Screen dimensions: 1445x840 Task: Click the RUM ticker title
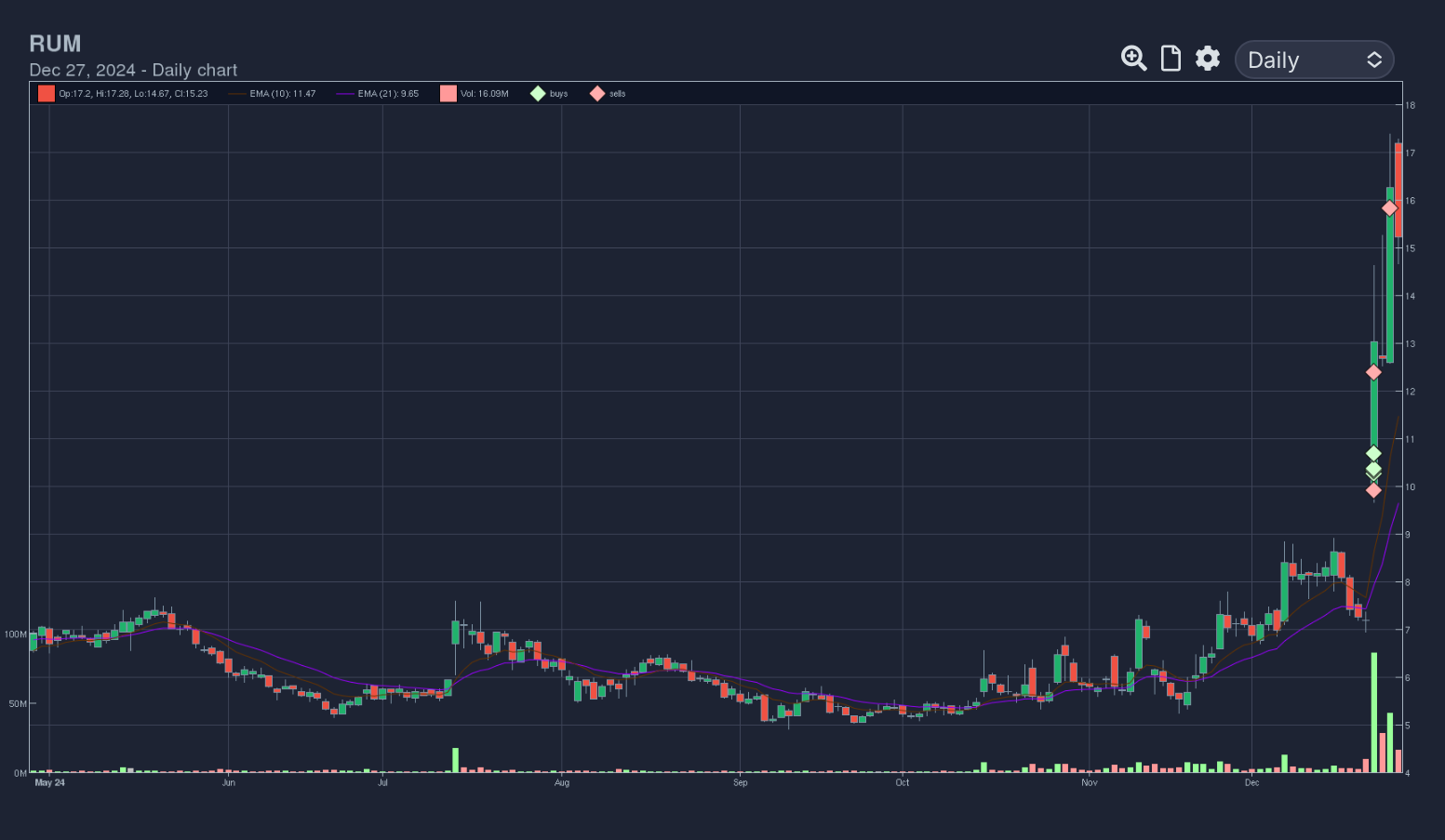(x=55, y=44)
